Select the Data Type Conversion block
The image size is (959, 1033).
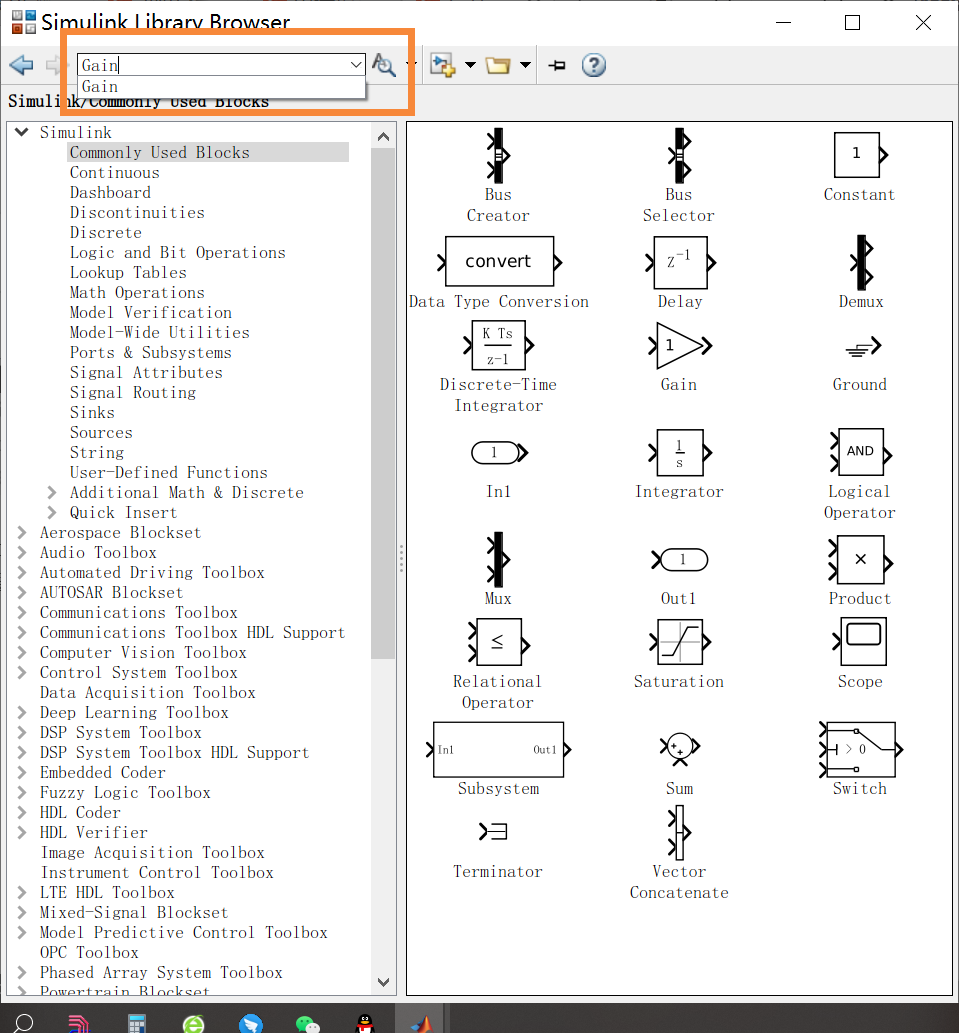[499, 262]
